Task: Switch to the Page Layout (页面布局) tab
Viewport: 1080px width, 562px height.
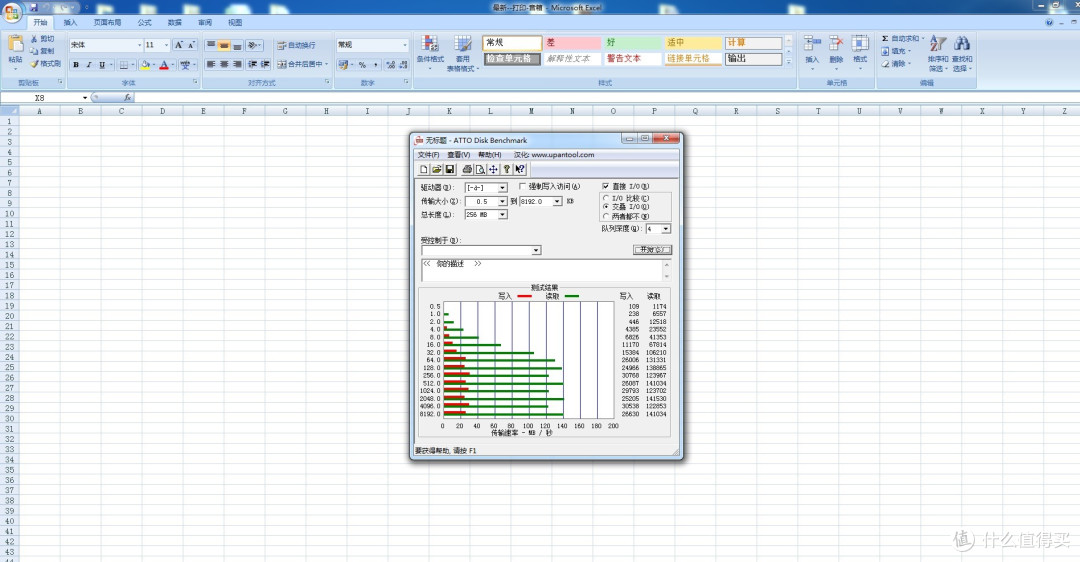Action: (107, 23)
